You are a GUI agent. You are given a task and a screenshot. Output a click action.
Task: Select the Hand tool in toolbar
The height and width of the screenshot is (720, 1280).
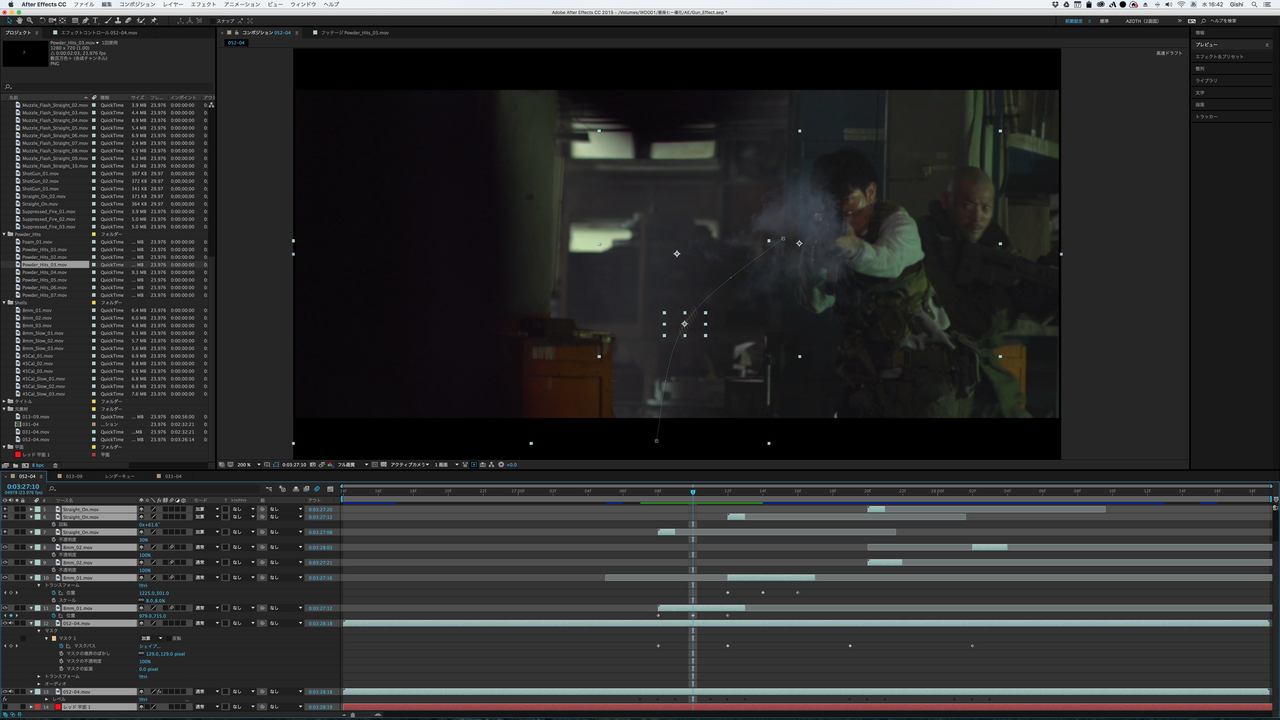pyautogui.click(x=20, y=20)
